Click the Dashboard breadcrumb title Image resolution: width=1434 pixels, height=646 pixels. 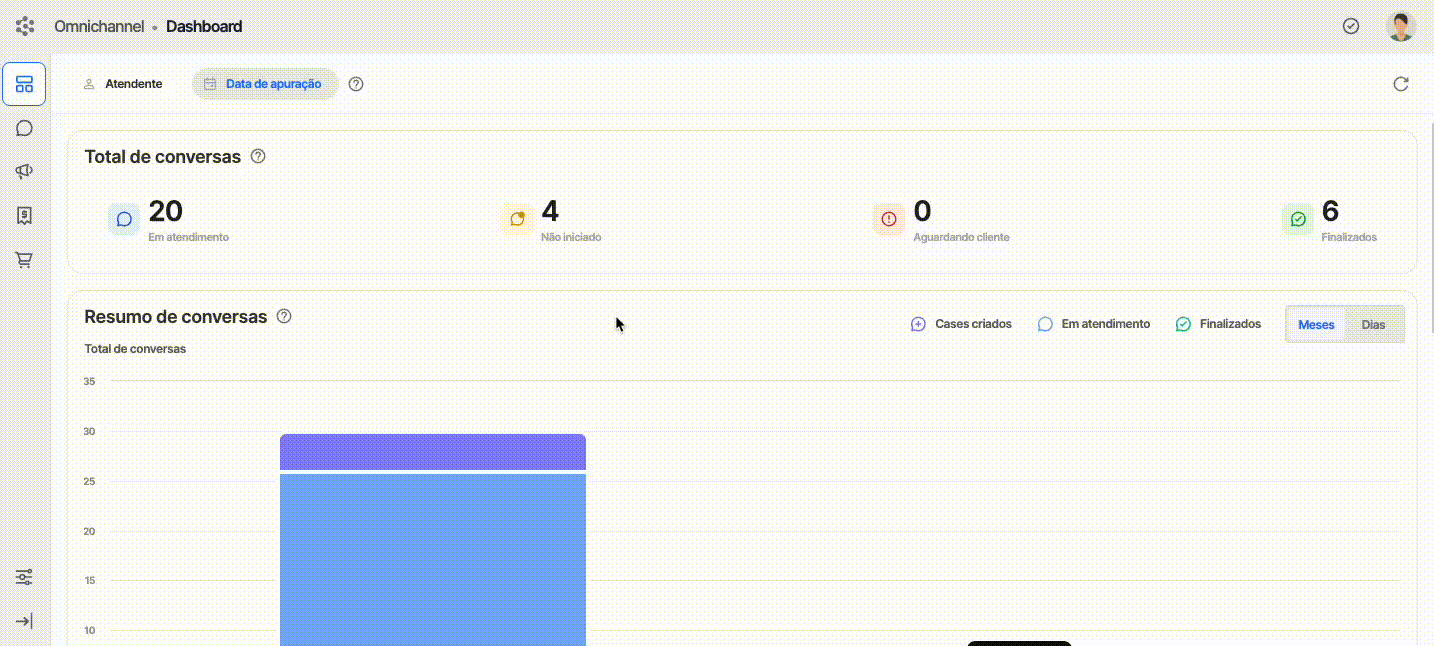(204, 27)
